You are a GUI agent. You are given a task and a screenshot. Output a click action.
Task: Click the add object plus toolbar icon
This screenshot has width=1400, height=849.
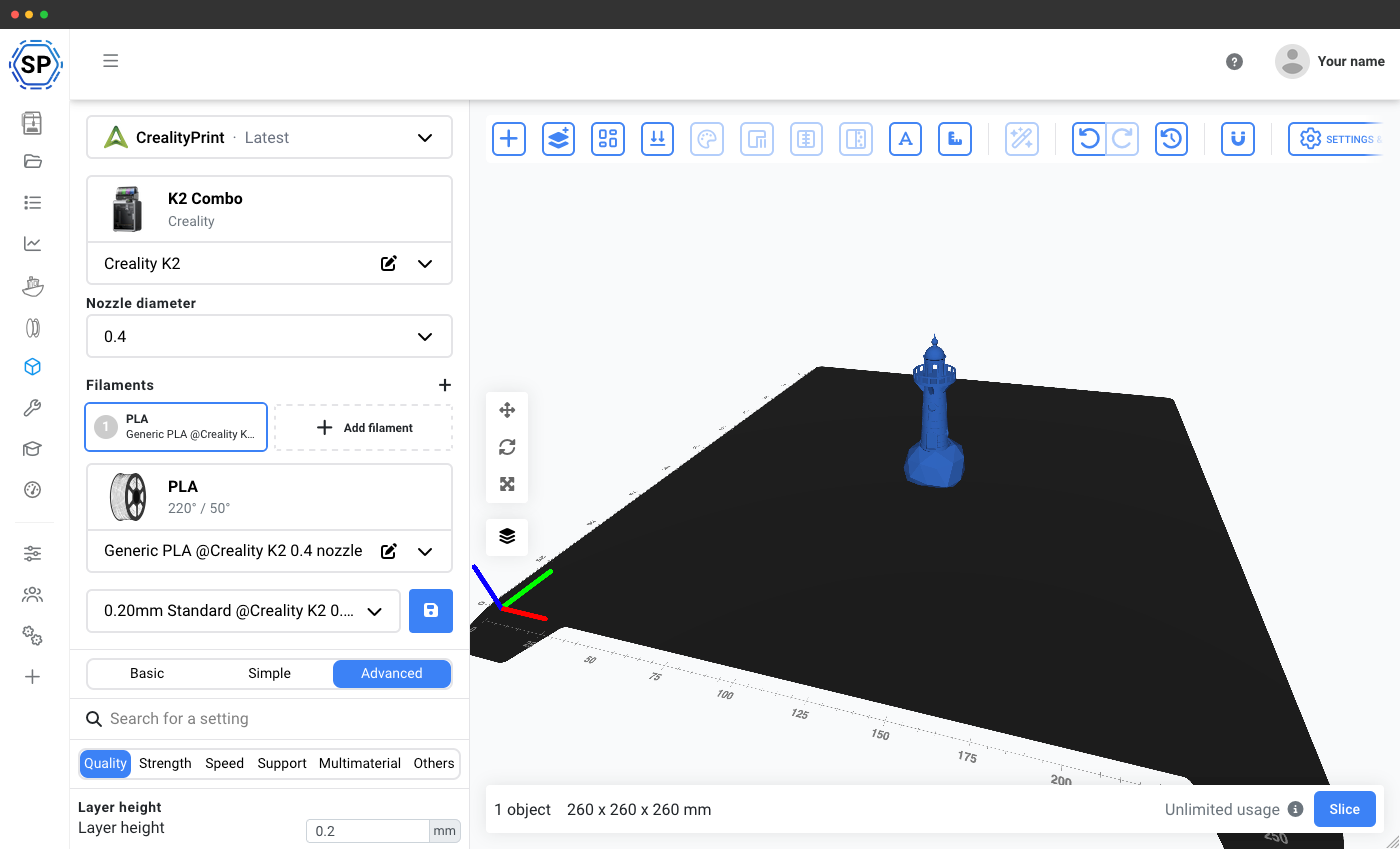tap(509, 139)
